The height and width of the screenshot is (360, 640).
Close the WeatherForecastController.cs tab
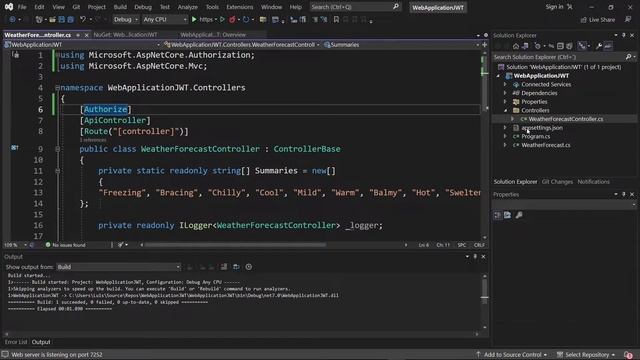(x=86, y=36)
